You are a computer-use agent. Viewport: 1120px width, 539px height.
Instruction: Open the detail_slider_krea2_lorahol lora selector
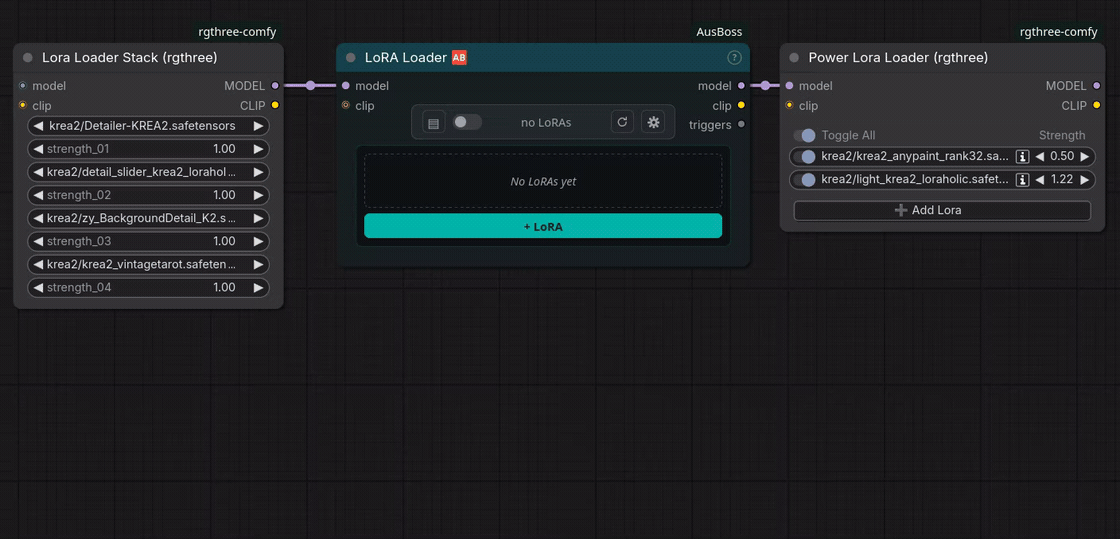(x=149, y=172)
